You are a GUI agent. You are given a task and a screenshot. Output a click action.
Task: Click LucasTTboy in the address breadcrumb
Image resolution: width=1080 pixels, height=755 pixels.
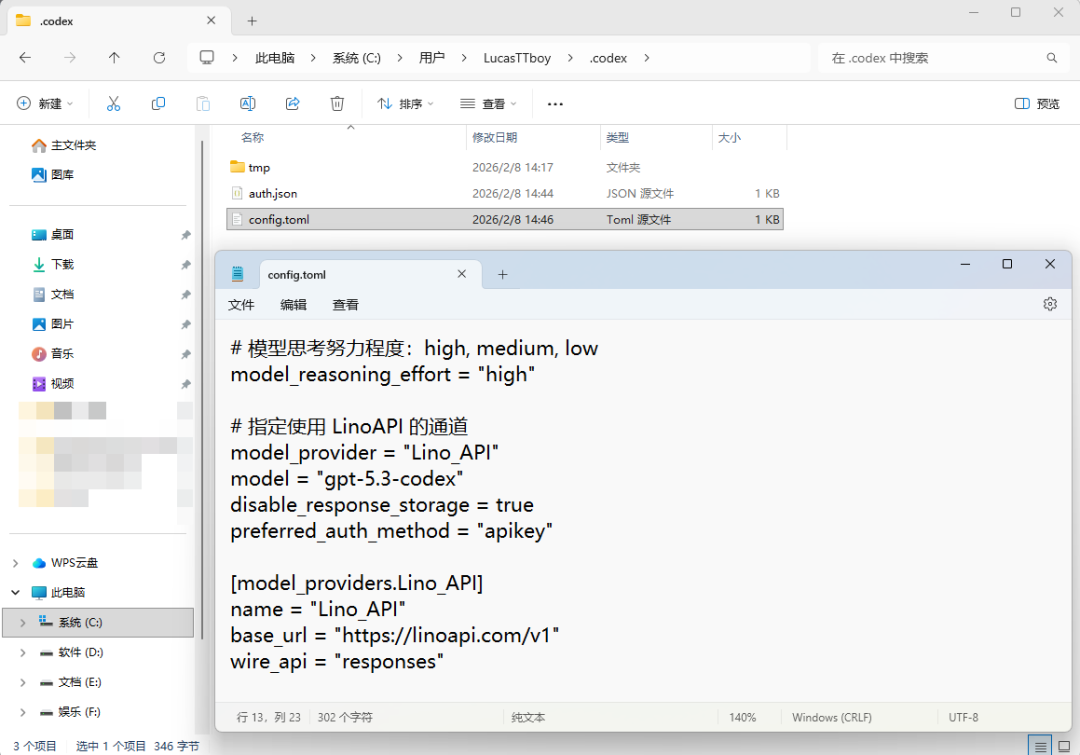pyautogui.click(x=517, y=58)
